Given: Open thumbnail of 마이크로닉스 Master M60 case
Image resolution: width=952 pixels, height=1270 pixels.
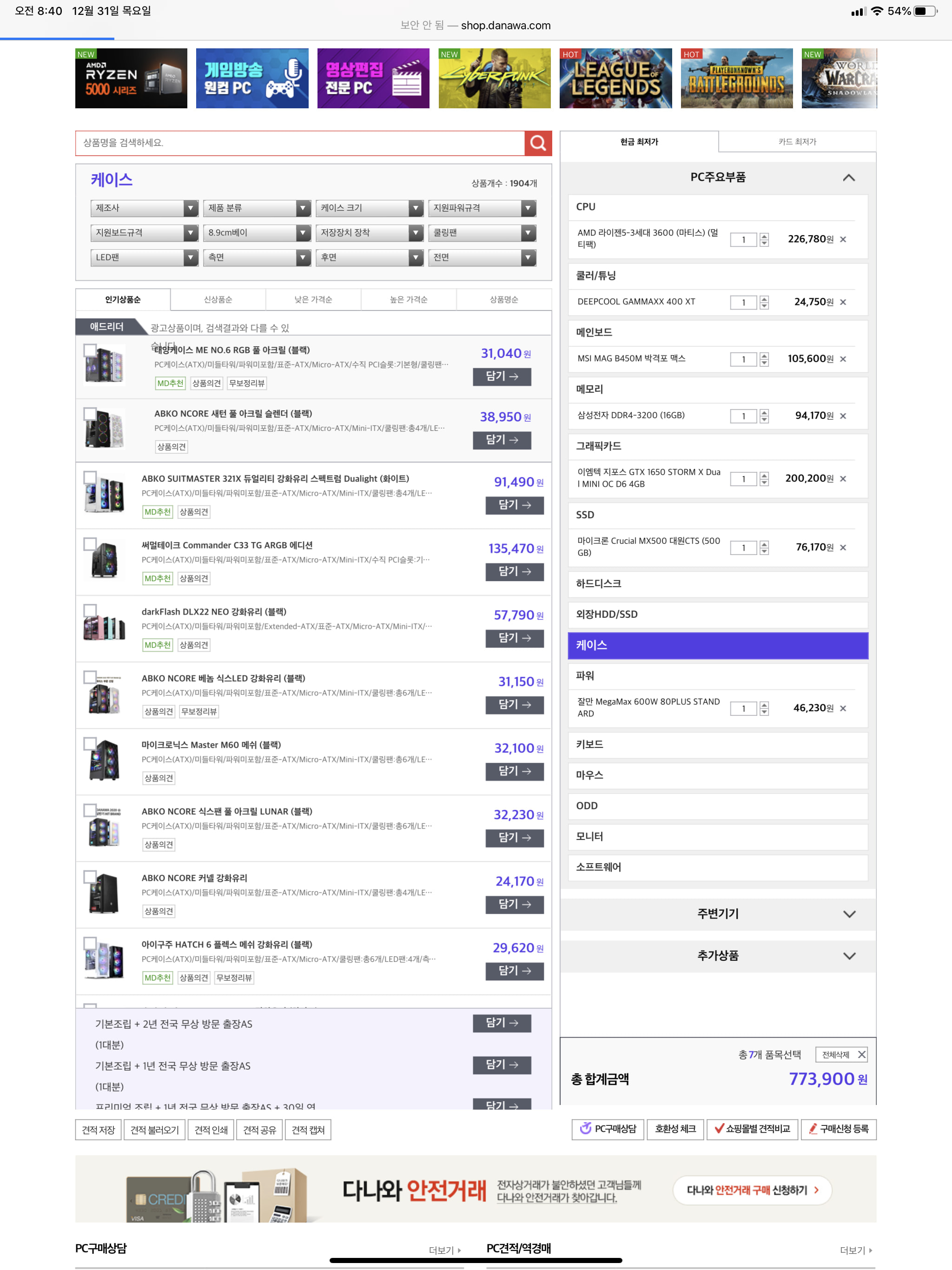Looking at the screenshot, I should tap(104, 760).
